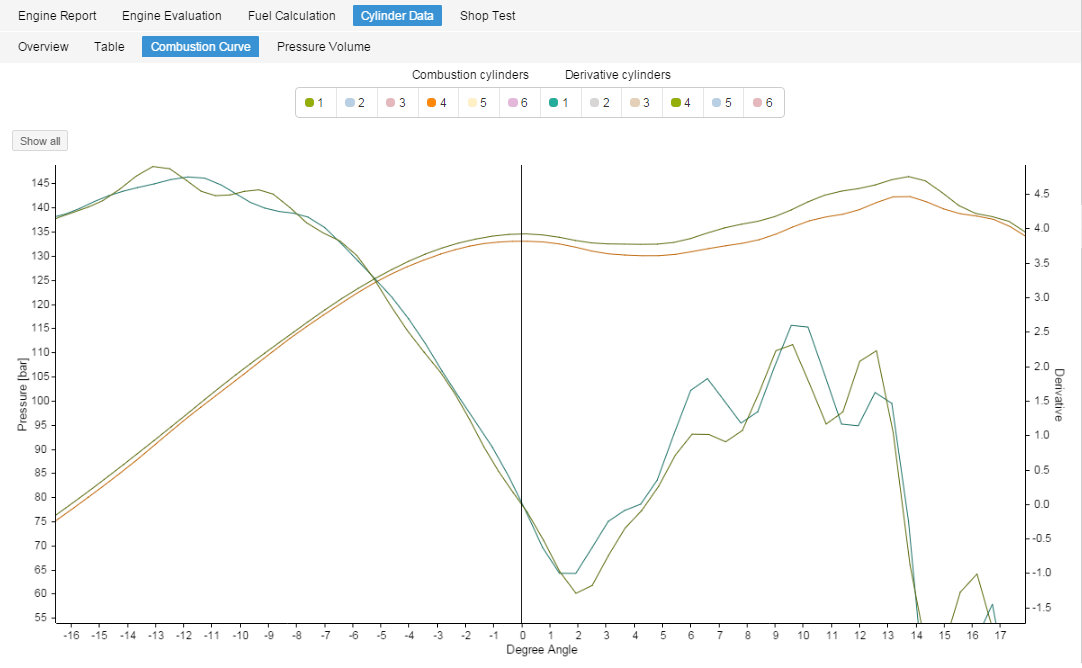The width and height of the screenshot is (1082, 668).
Task: Switch to the Shop Test tab
Action: (x=487, y=15)
